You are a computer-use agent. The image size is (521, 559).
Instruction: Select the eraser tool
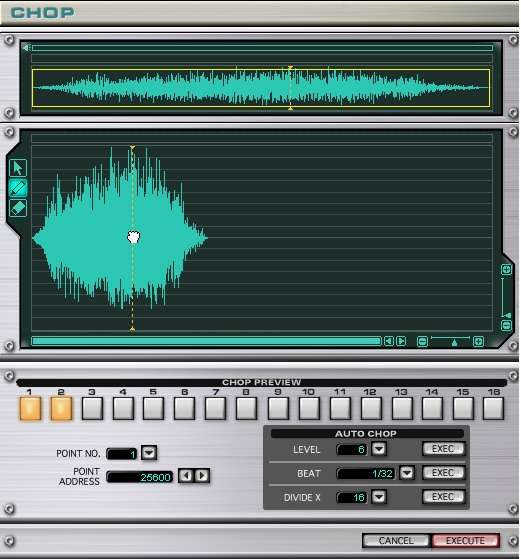[18, 208]
